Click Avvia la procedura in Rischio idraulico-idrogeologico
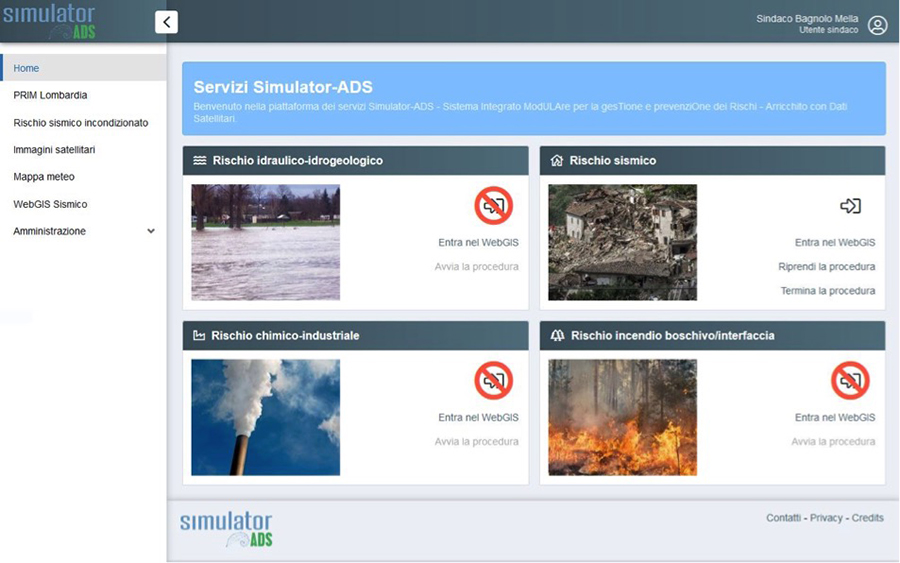 tap(476, 267)
